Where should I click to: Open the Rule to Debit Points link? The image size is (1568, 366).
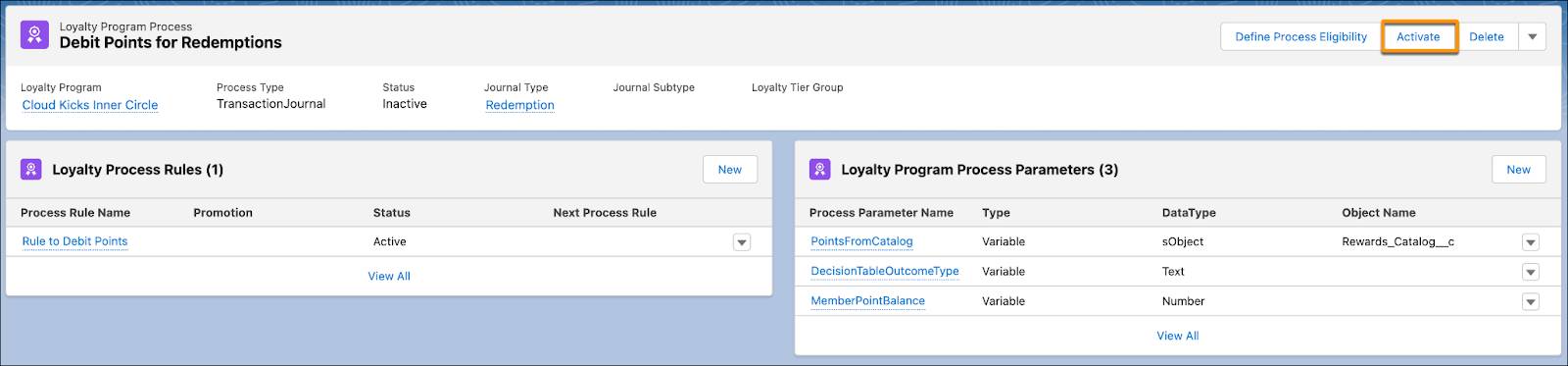74,241
